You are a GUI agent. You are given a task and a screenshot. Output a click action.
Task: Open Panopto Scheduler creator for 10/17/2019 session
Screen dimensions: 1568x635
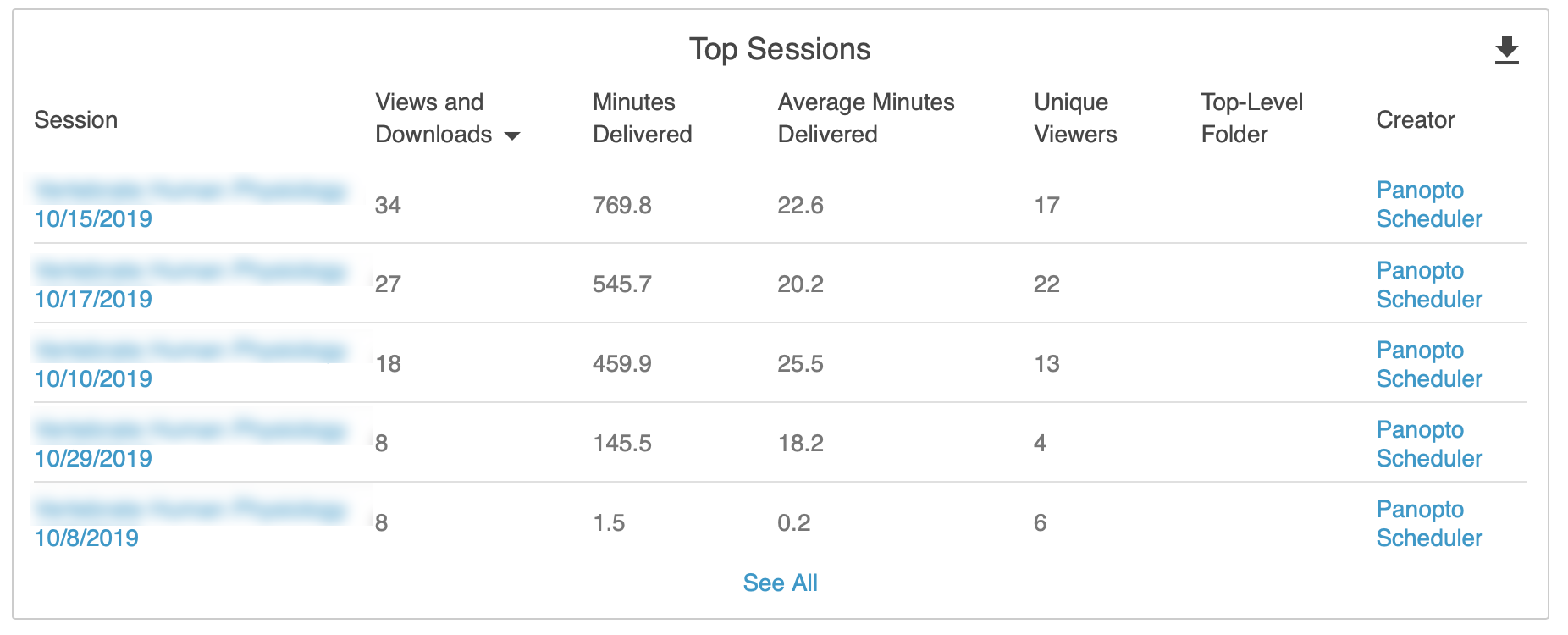[1428, 284]
